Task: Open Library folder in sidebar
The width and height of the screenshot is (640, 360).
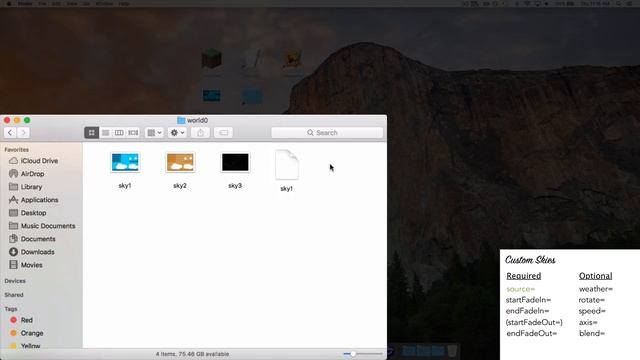Action: click(31, 187)
